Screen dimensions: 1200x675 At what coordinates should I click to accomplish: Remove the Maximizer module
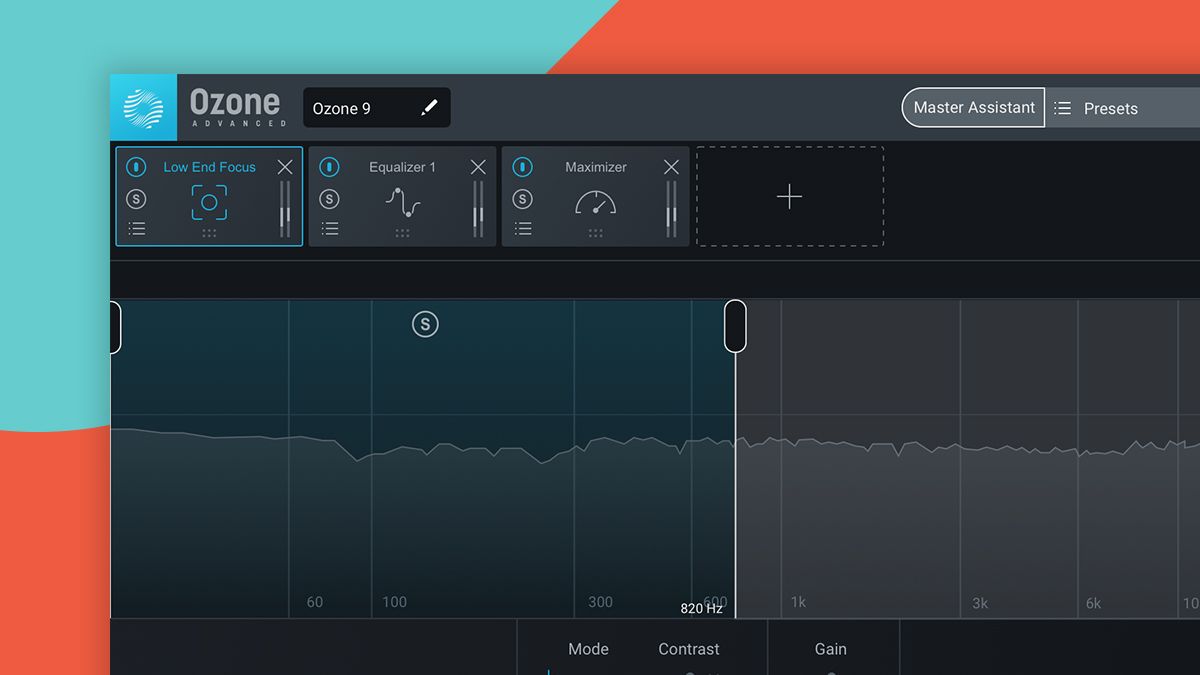(671, 167)
